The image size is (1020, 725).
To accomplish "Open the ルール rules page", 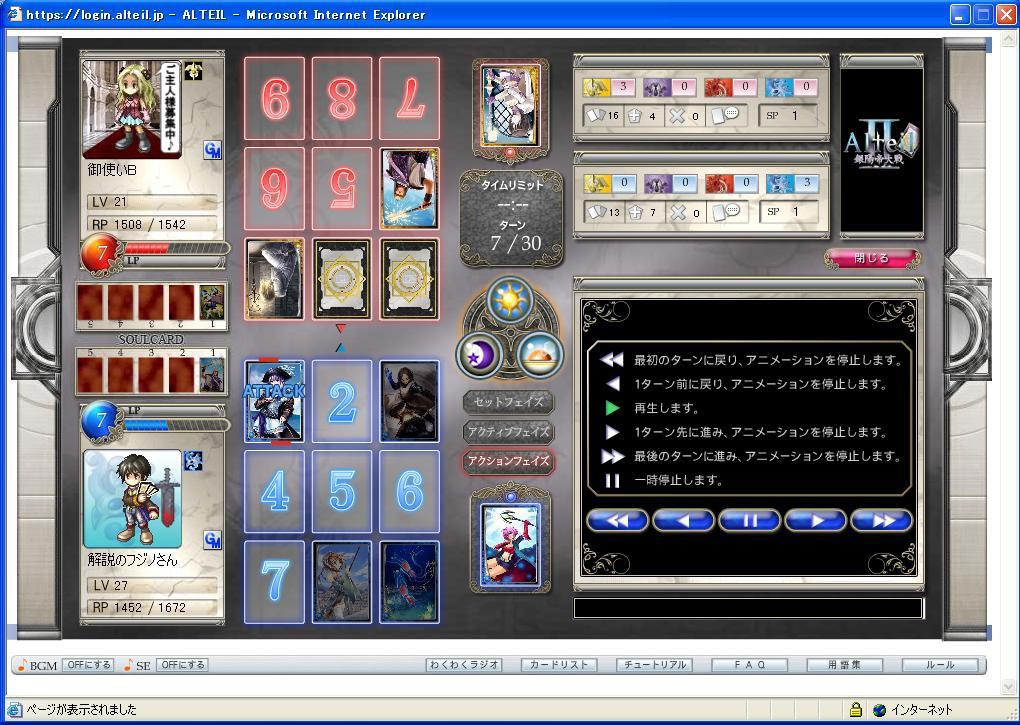I will (939, 665).
